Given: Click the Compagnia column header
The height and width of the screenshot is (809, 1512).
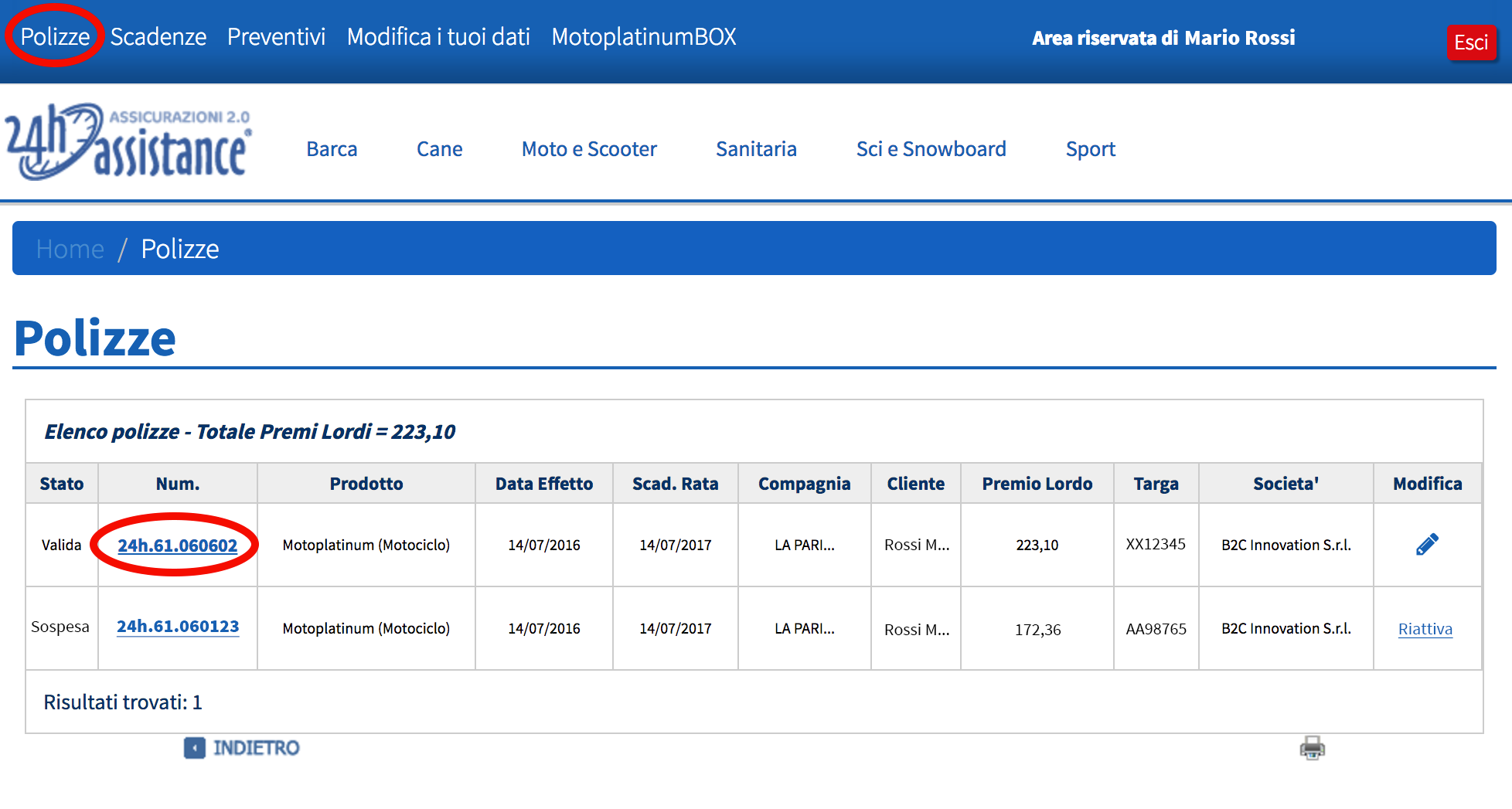Looking at the screenshot, I should 805,484.
